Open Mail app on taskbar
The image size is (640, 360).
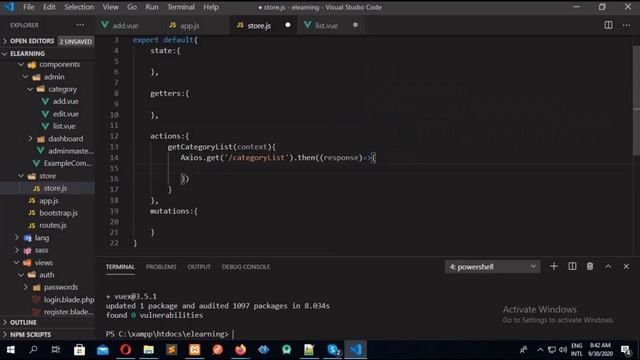(102, 350)
